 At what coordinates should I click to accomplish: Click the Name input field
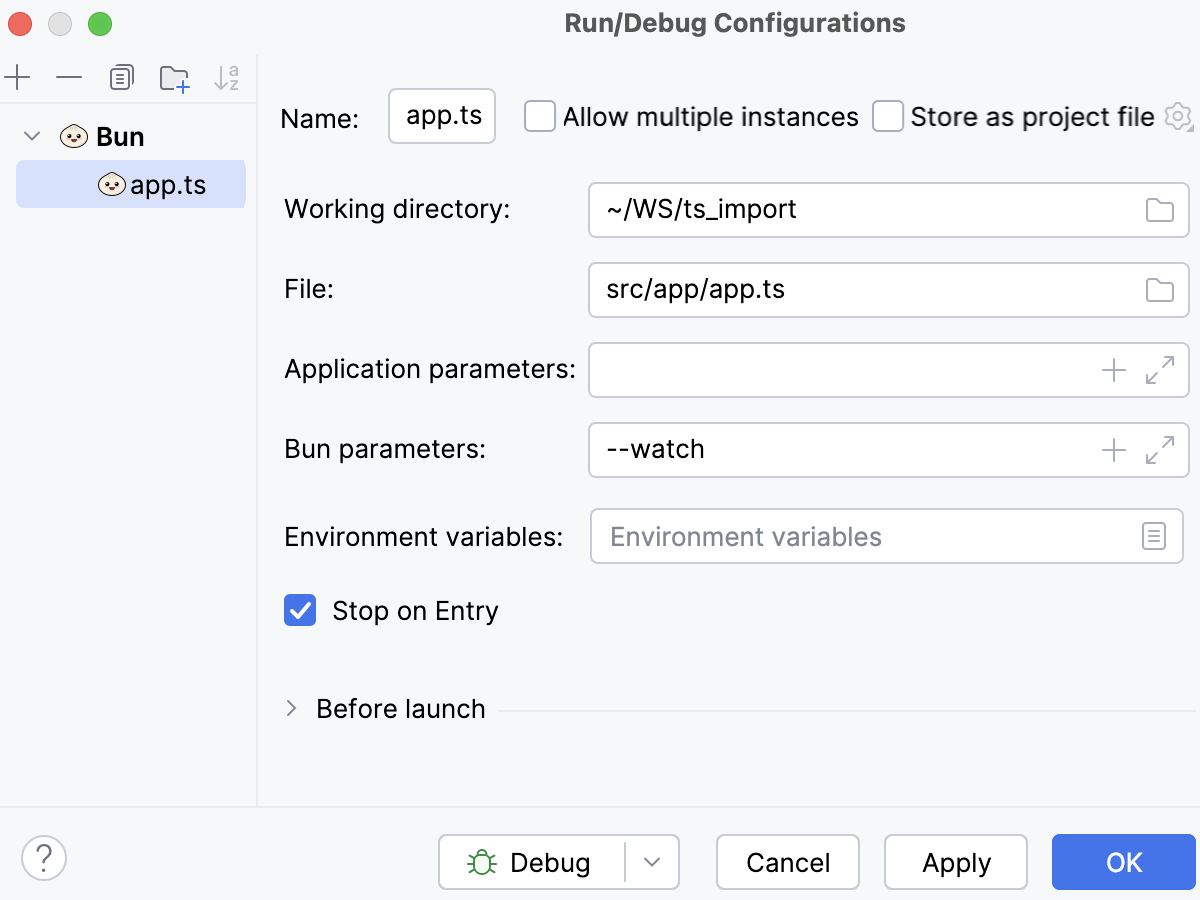tap(441, 116)
